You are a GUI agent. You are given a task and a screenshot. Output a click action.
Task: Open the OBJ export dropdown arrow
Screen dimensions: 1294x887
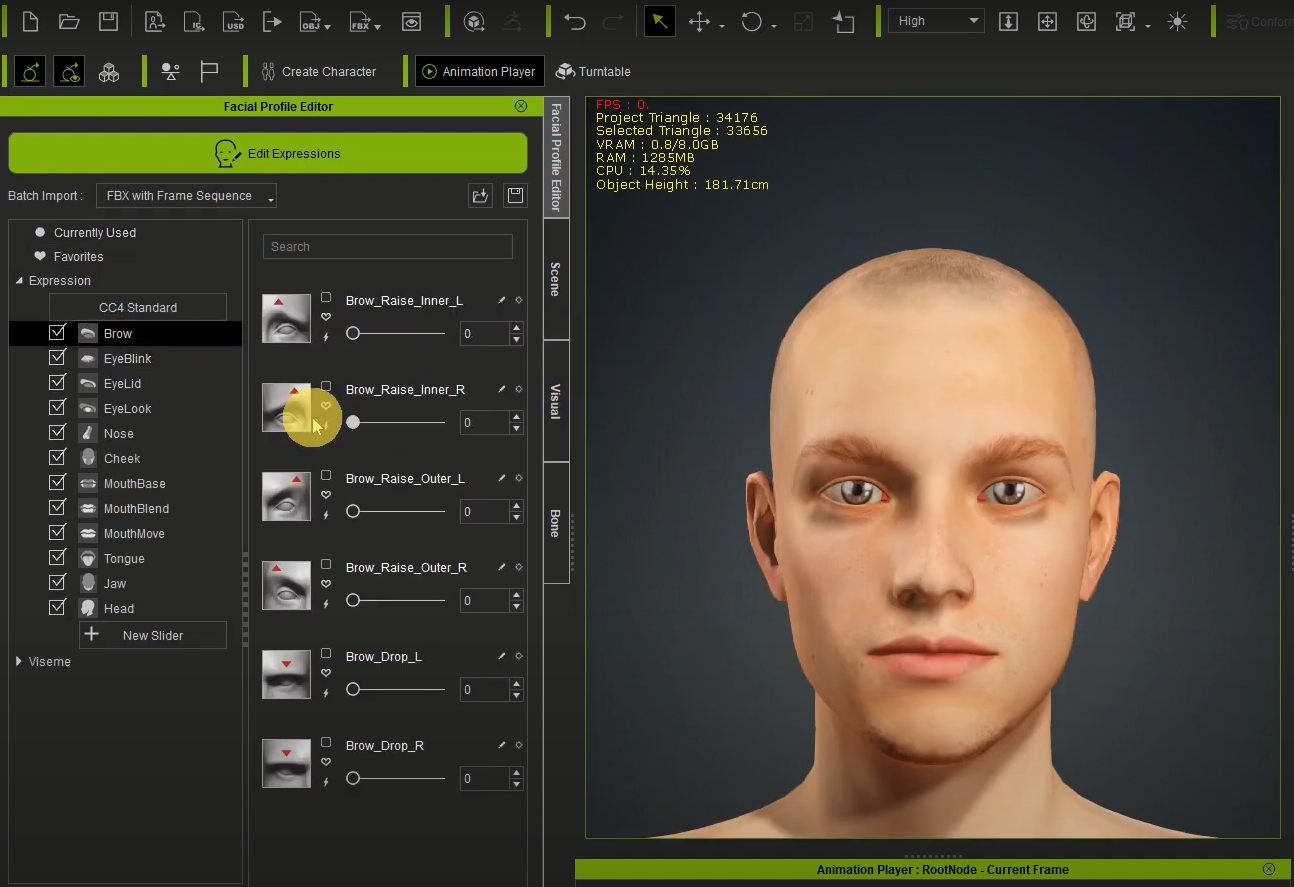pyautogui.click(x=328, y=27)
